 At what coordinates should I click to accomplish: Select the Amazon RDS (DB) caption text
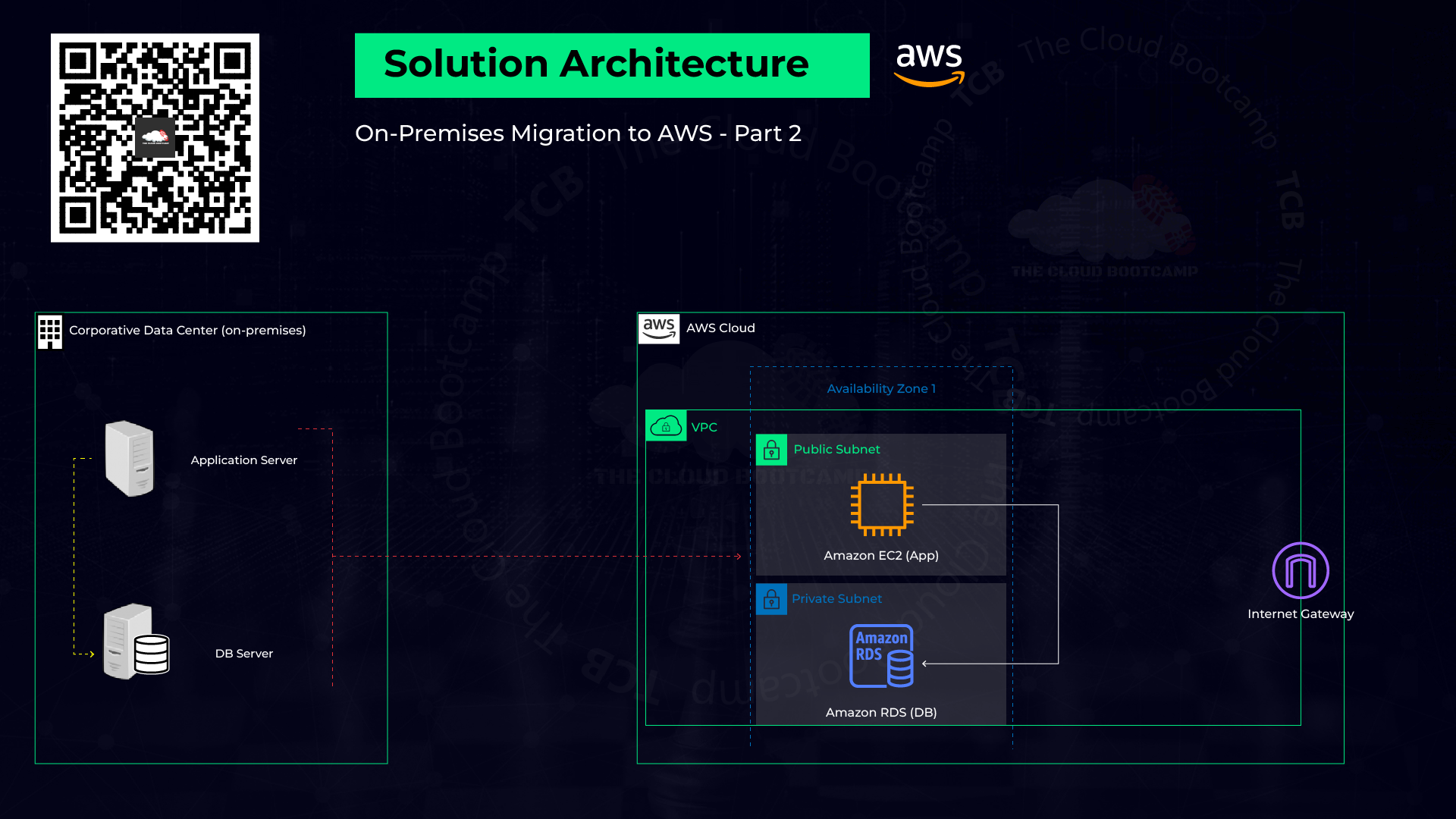[x=880, y=712]
